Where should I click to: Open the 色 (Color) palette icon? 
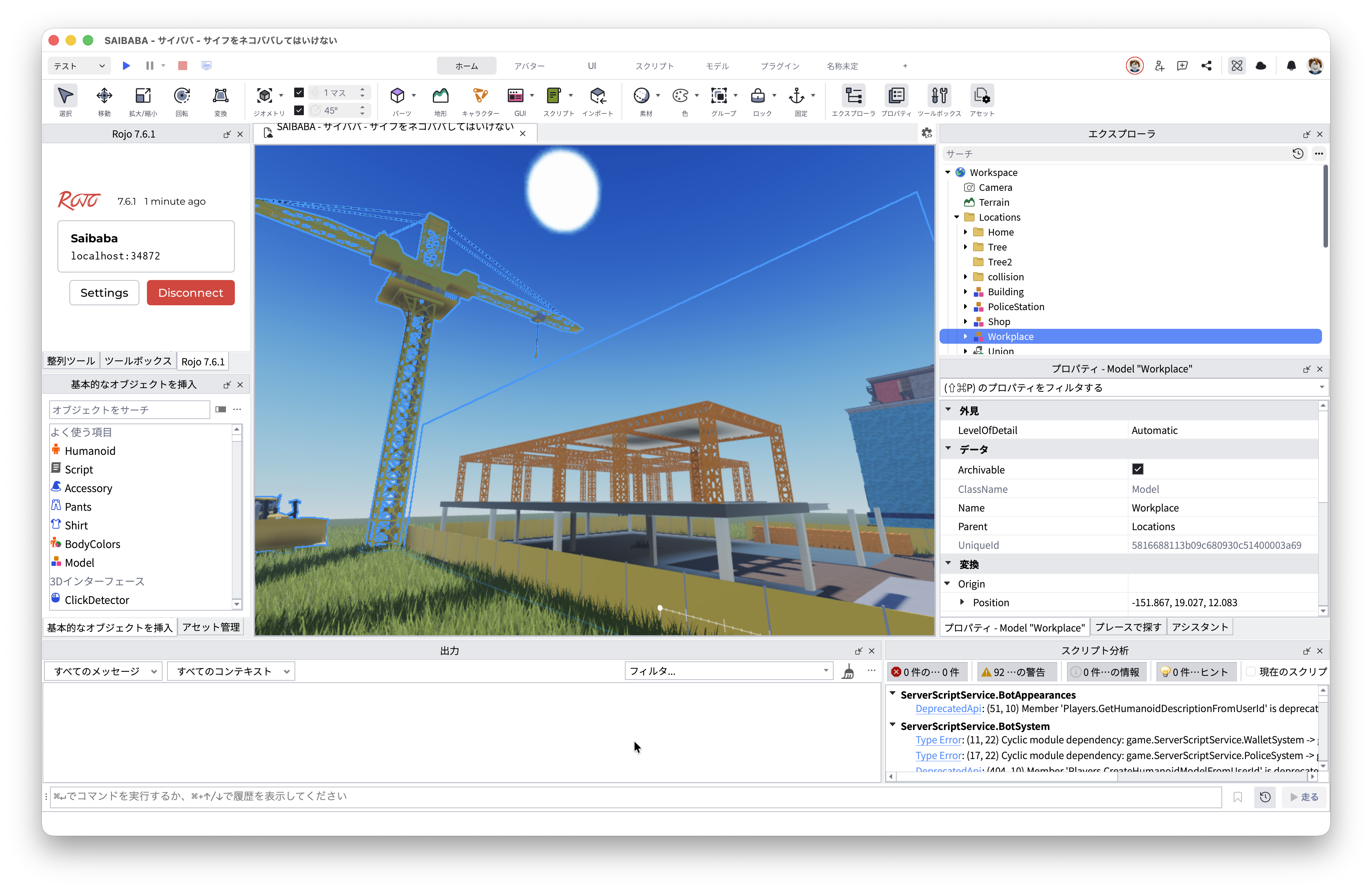click(x=680, y=96)
